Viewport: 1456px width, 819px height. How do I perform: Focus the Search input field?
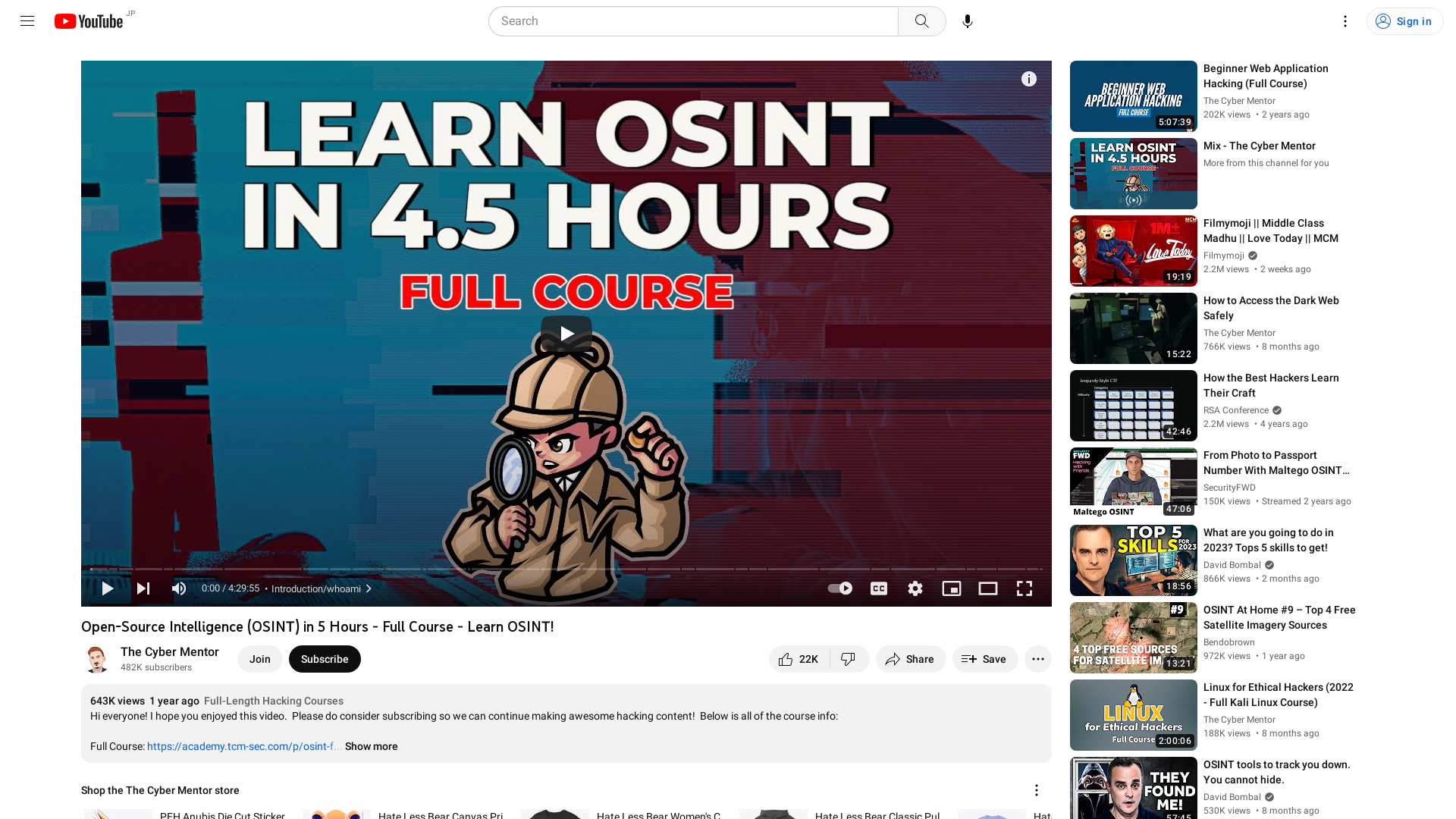(693, 21)
